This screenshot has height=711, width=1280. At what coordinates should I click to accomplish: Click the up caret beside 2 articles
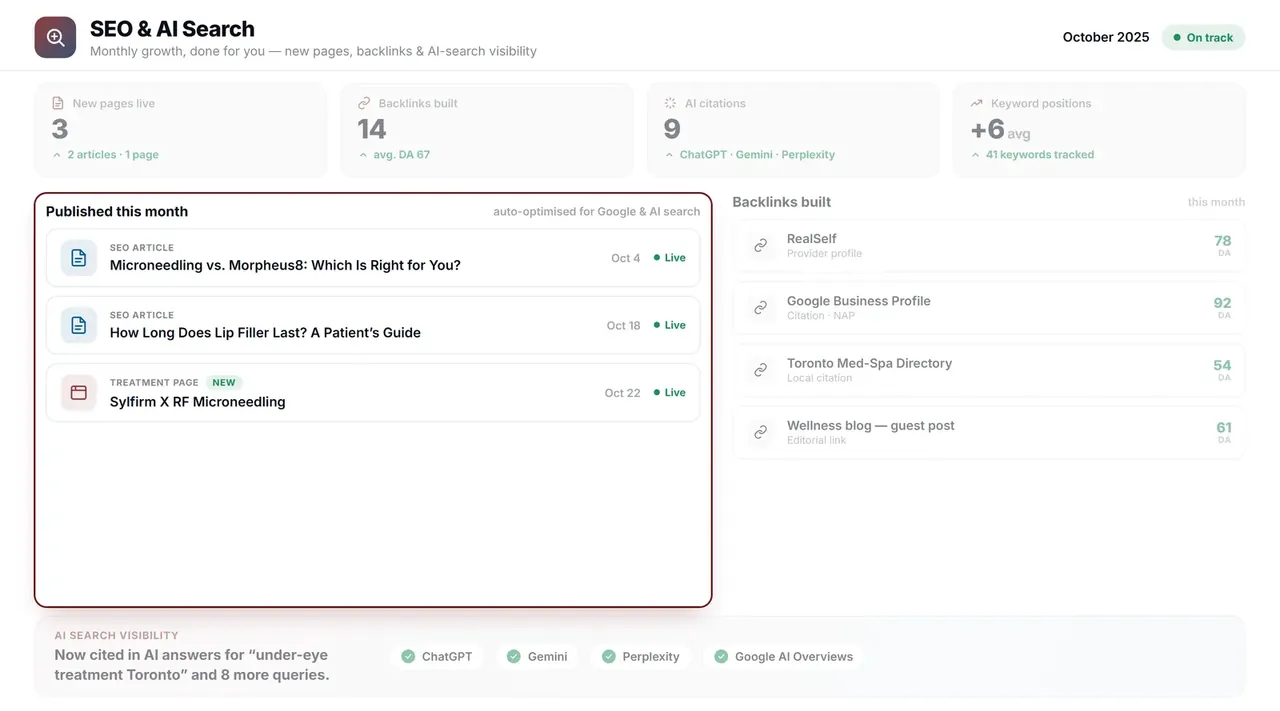pos(57,155)
